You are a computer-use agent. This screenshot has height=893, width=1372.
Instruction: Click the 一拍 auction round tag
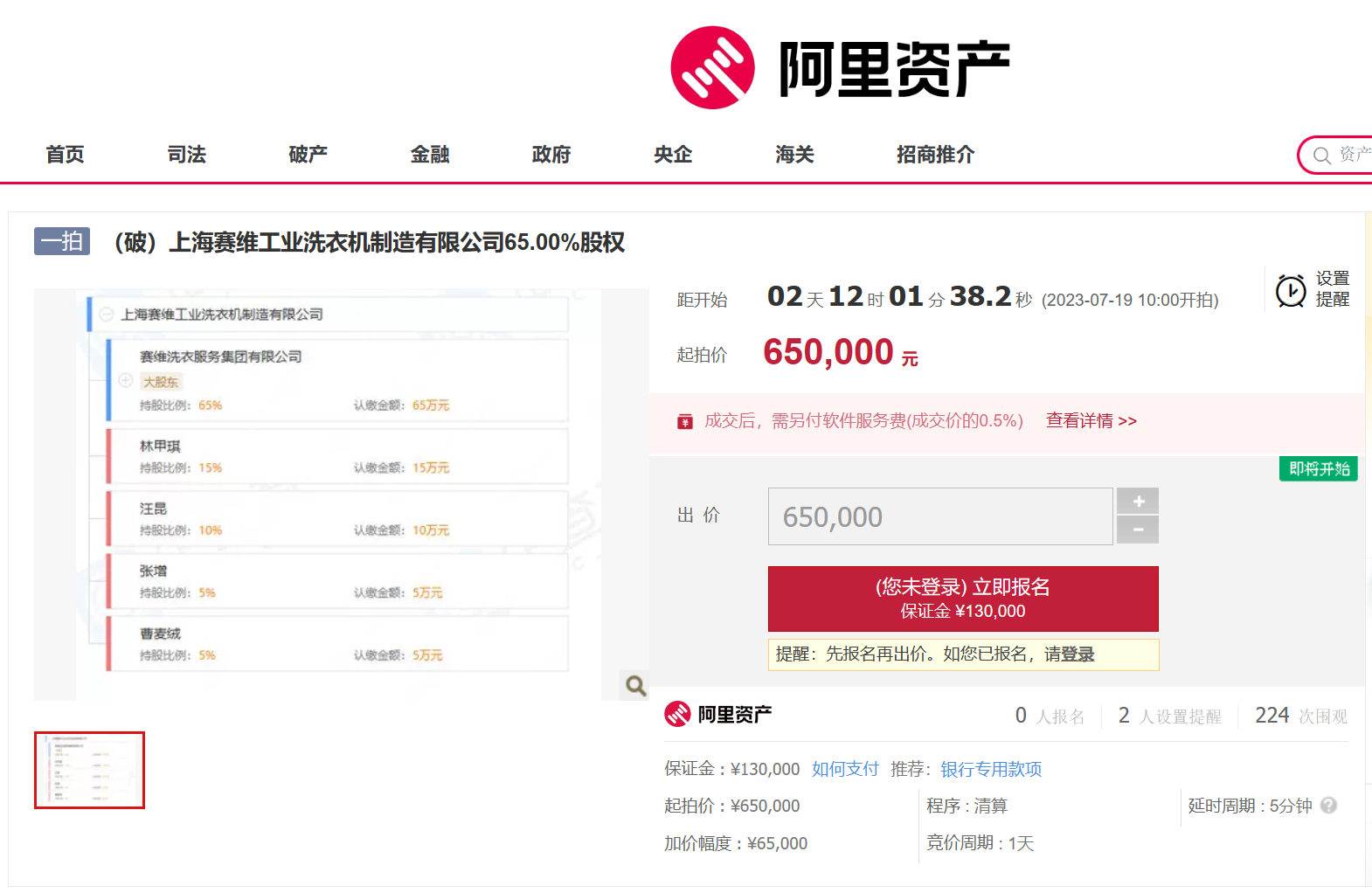pos(62,241)
